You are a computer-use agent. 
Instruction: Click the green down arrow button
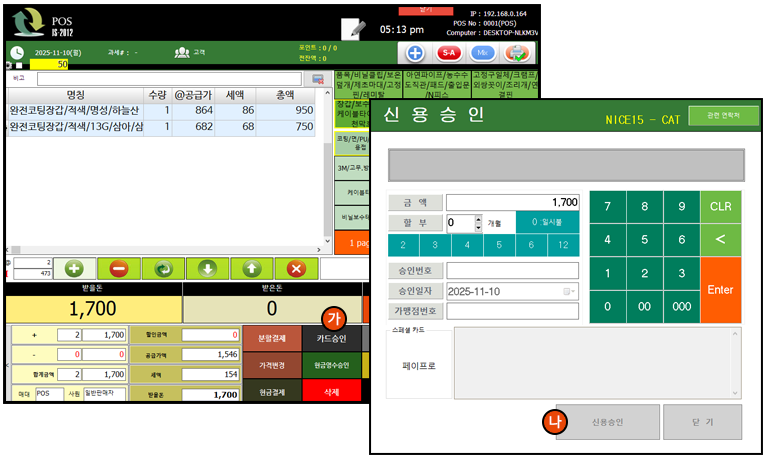tap(208, 269)
